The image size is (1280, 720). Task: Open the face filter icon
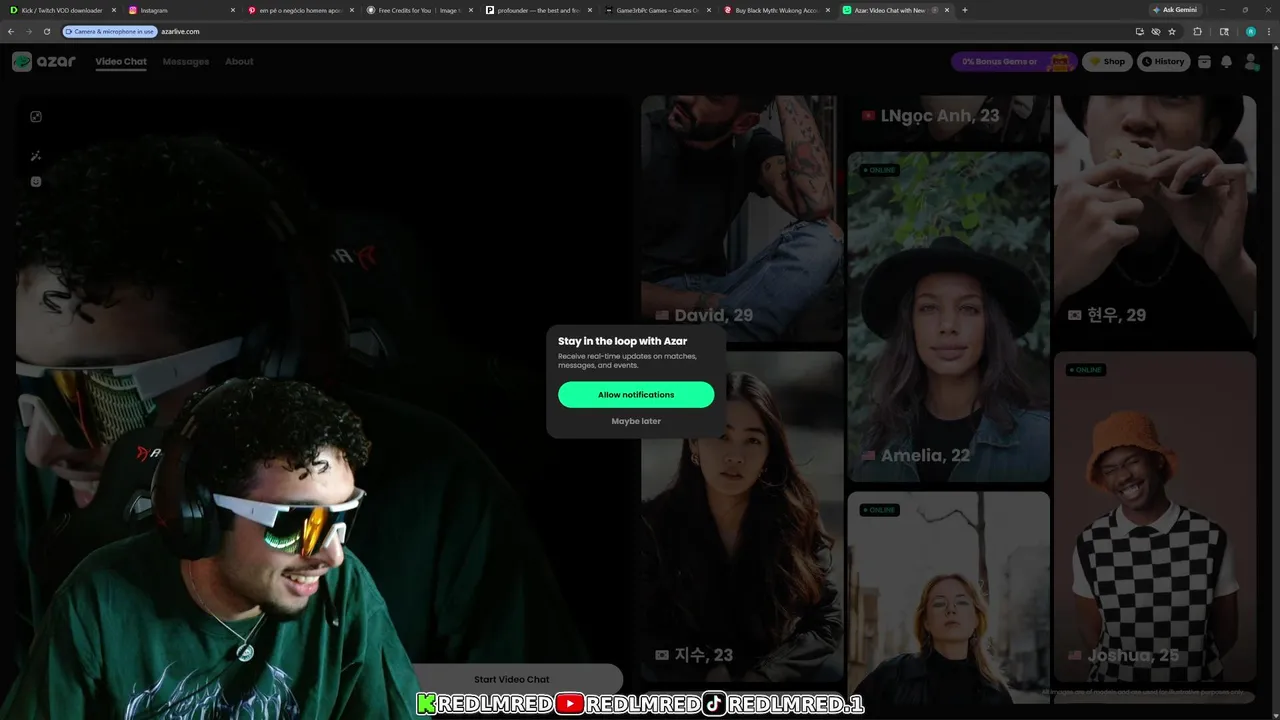36,181
